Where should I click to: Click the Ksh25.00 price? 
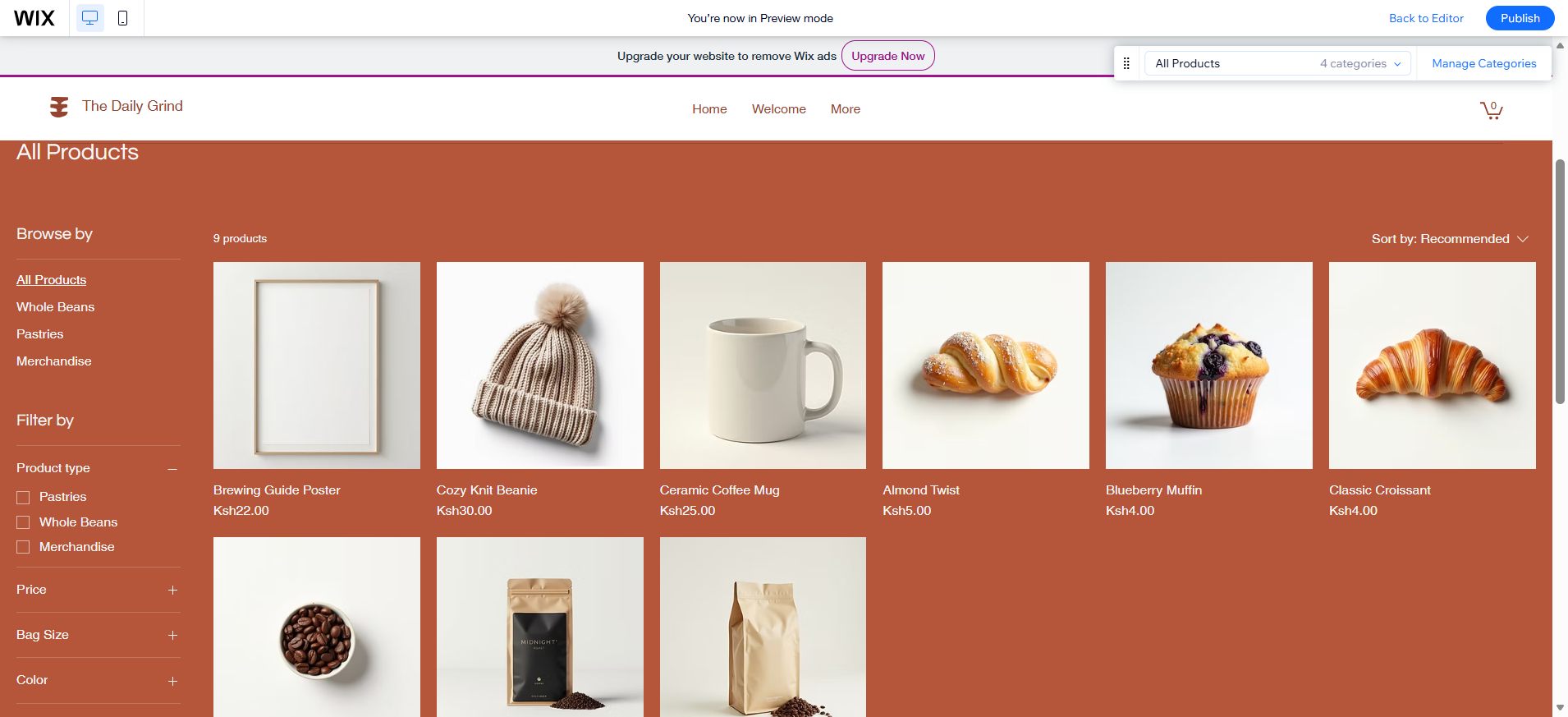point(687,511)
